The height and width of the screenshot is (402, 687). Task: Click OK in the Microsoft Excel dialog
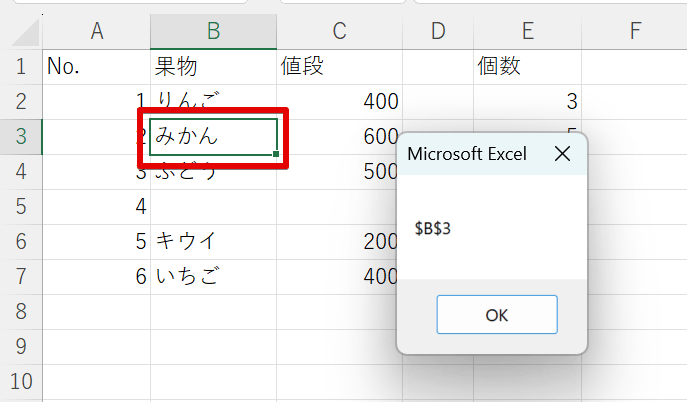(497, 314)
